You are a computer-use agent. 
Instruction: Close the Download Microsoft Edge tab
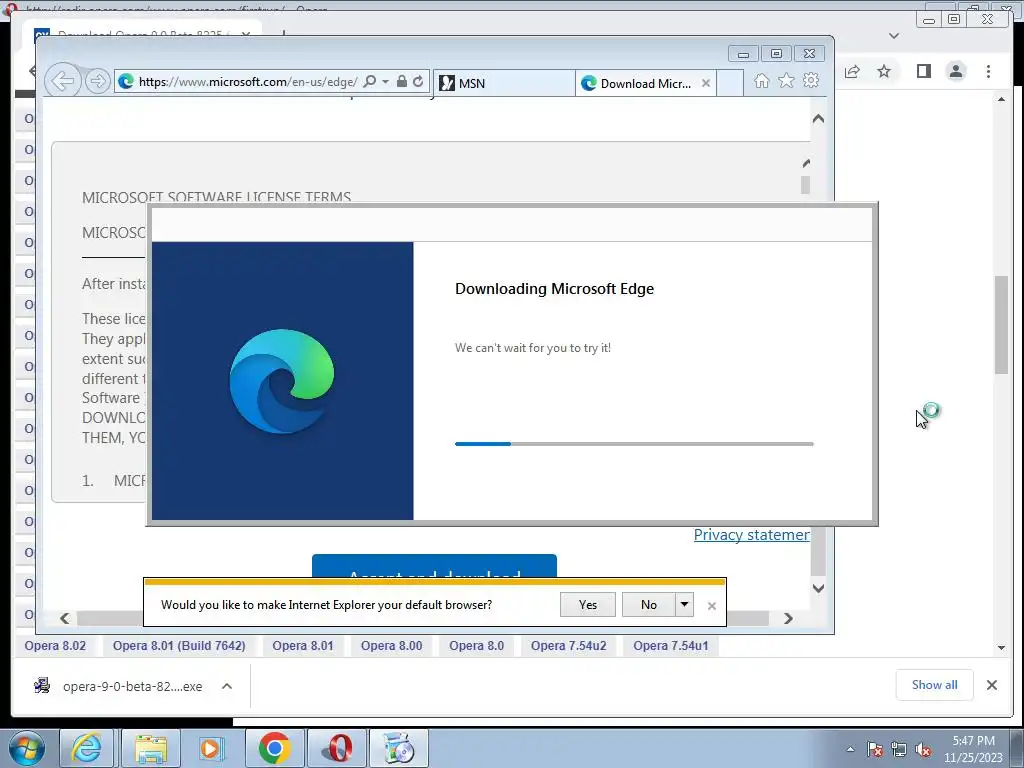[705, 83]
